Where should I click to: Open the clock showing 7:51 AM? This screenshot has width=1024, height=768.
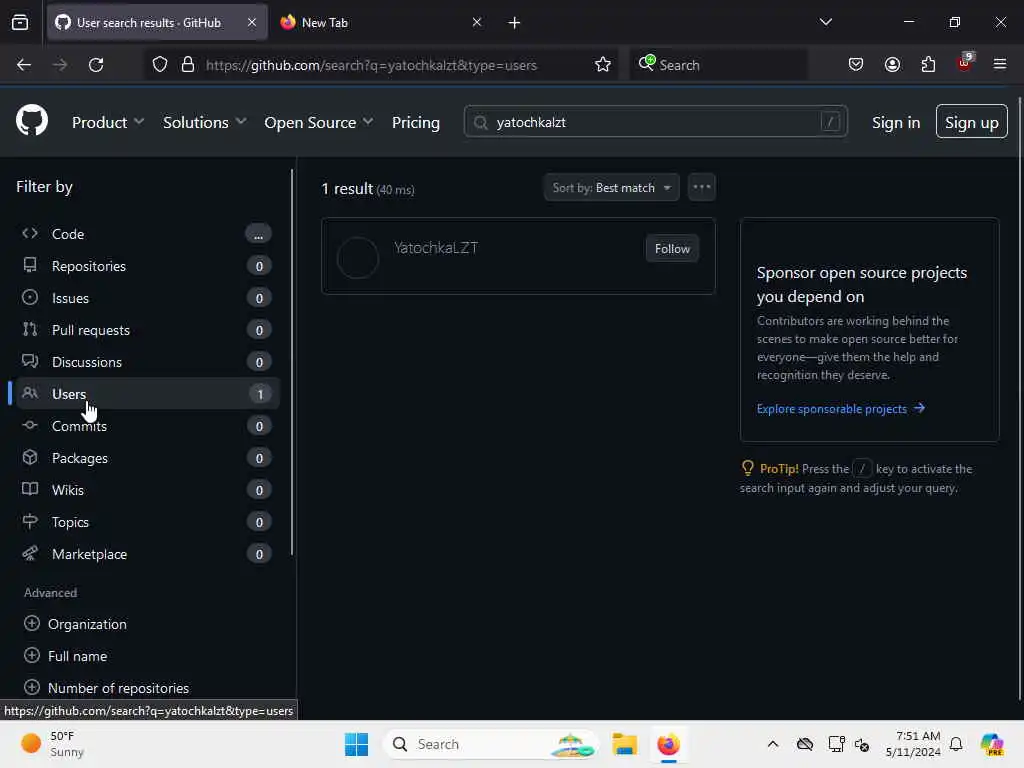tap(912, 744)
